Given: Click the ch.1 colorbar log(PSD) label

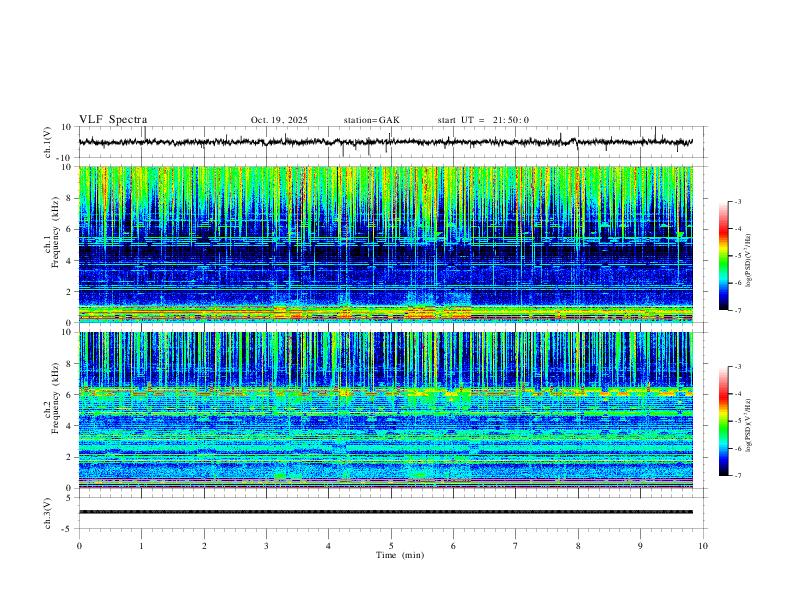Looking at the screenshot, I should [x=748, y=260].
